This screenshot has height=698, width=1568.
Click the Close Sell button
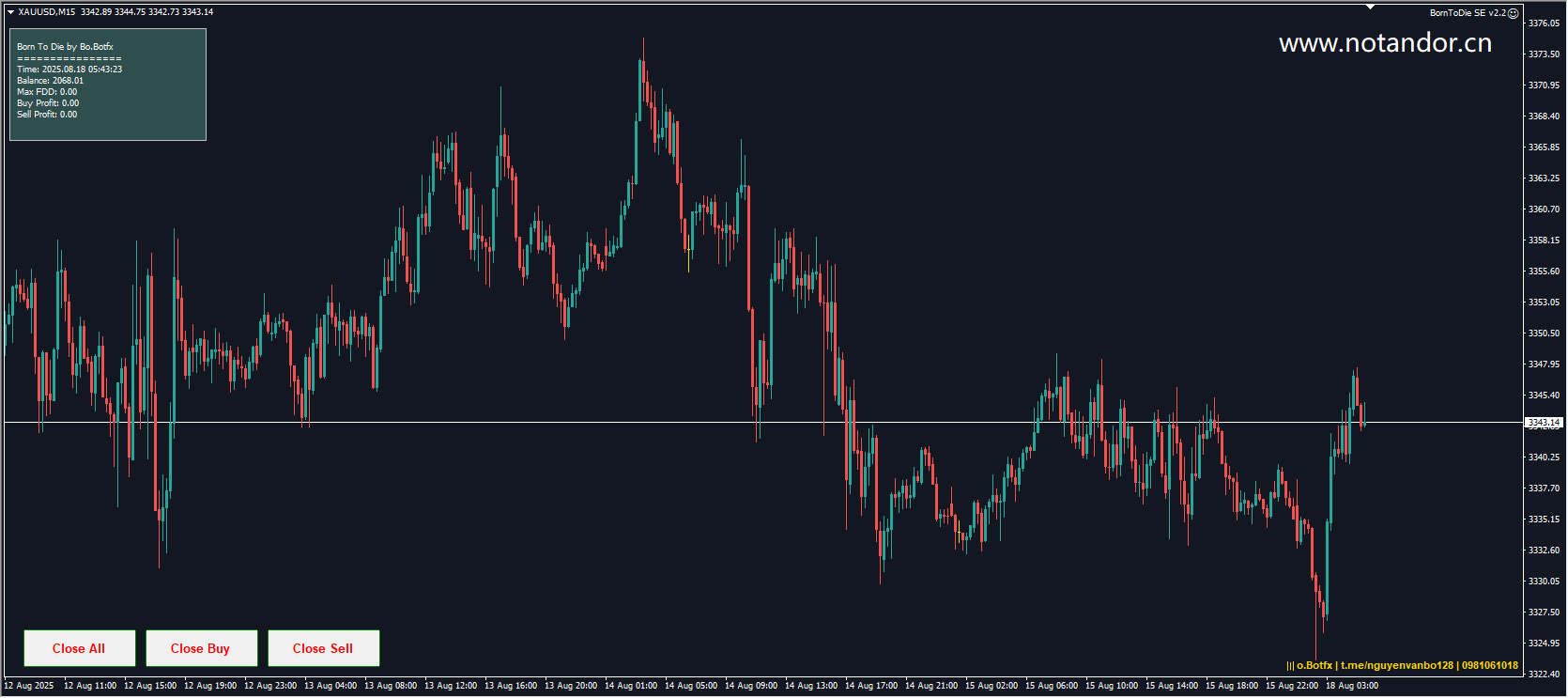pos(323,648)
